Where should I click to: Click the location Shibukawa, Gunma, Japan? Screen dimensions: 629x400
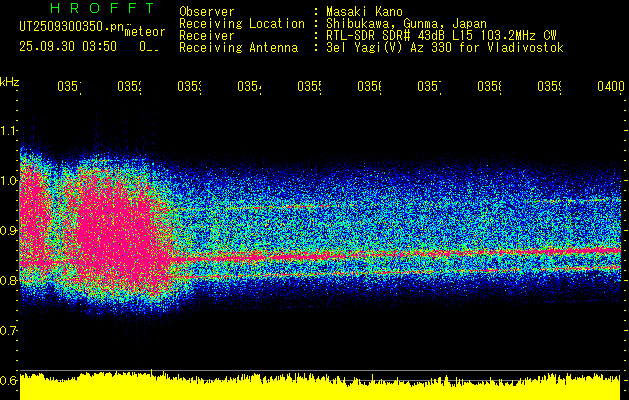pyautogui.click(x=406, y=24)
